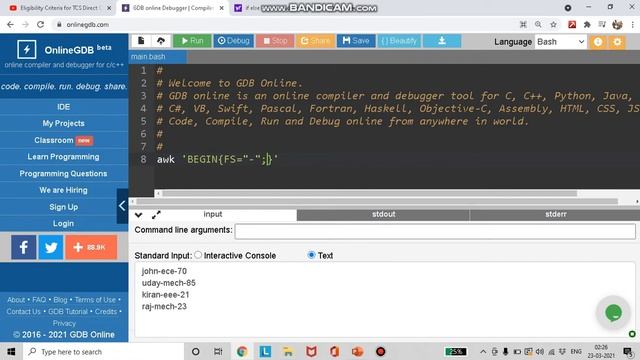Select the main.bash file tab
640x360 pixels.
pos(149,57)
